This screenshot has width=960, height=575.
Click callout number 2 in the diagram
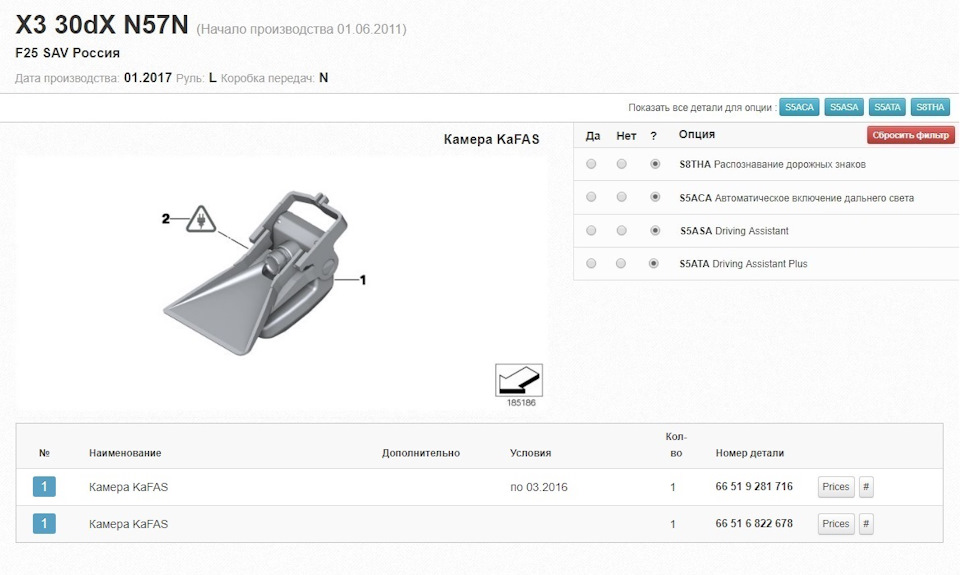[165, 219]
